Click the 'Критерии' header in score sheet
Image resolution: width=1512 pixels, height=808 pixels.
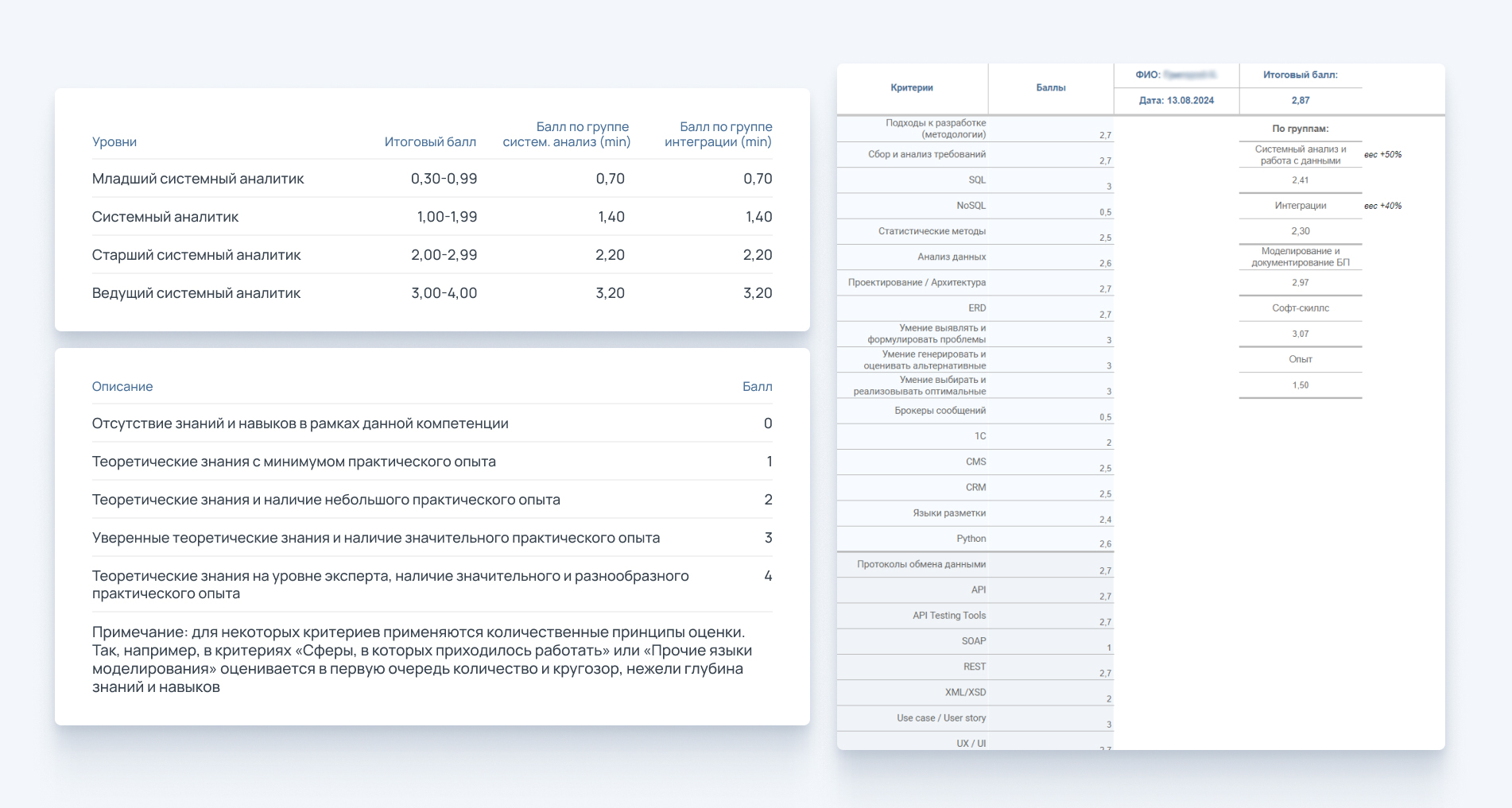pos(912,87)
